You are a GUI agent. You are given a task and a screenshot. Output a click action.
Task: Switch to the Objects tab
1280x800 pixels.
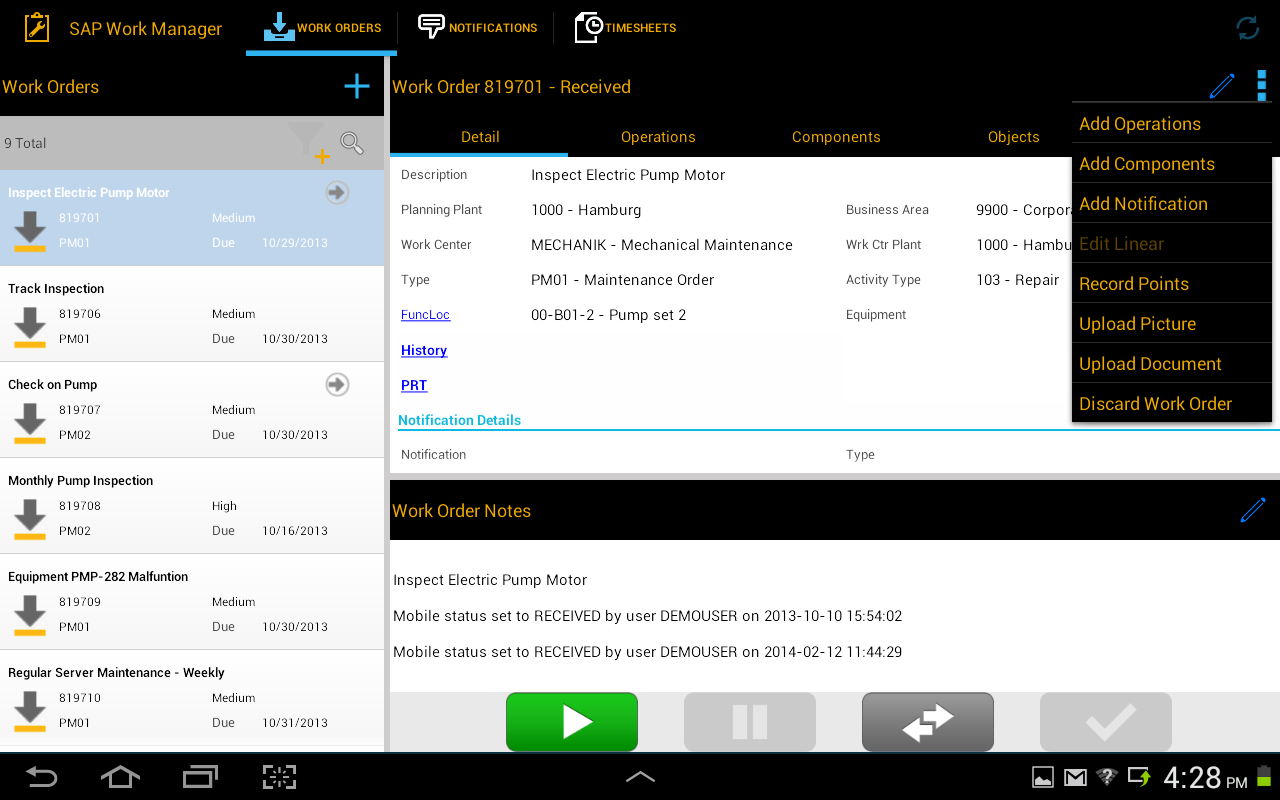(x=1014, y=137)
